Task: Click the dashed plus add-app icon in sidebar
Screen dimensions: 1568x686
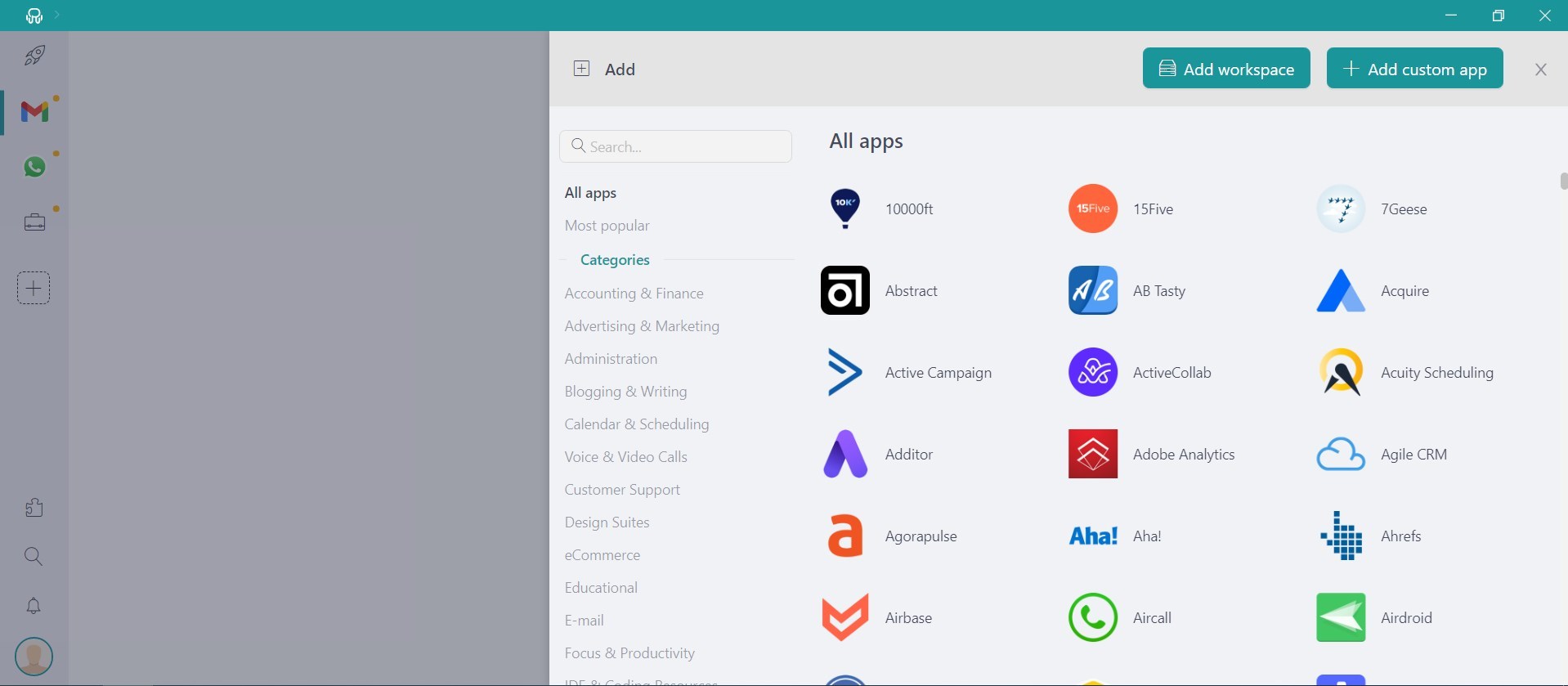Action: pyautogui.click(x=34, y=288)
